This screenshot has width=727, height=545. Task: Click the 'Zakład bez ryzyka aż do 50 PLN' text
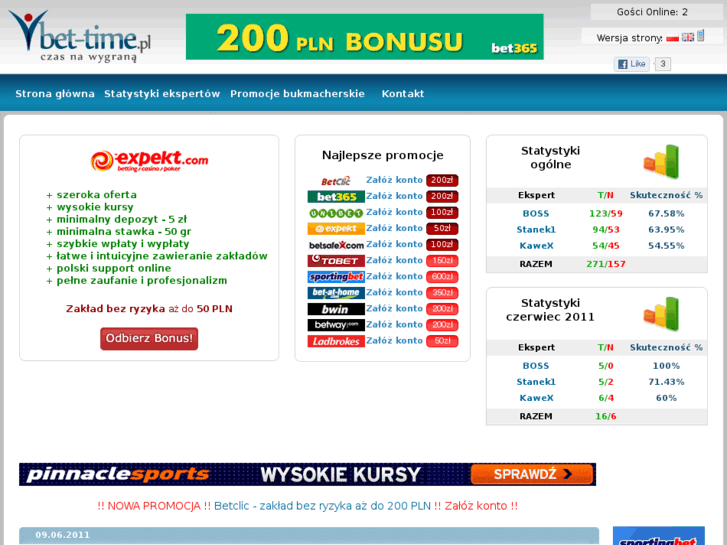[149, 309]
